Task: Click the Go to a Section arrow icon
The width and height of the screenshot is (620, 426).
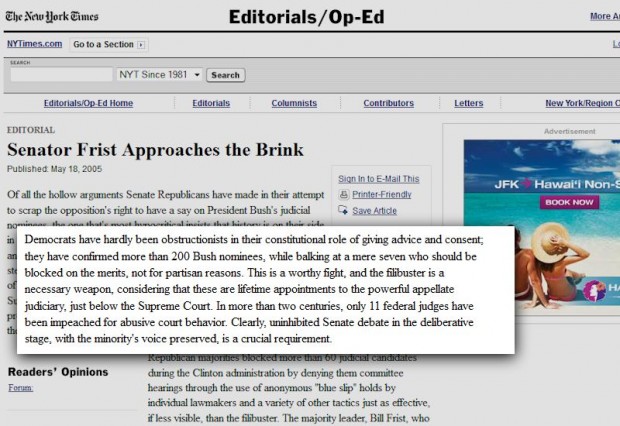Action: (141, 45)
